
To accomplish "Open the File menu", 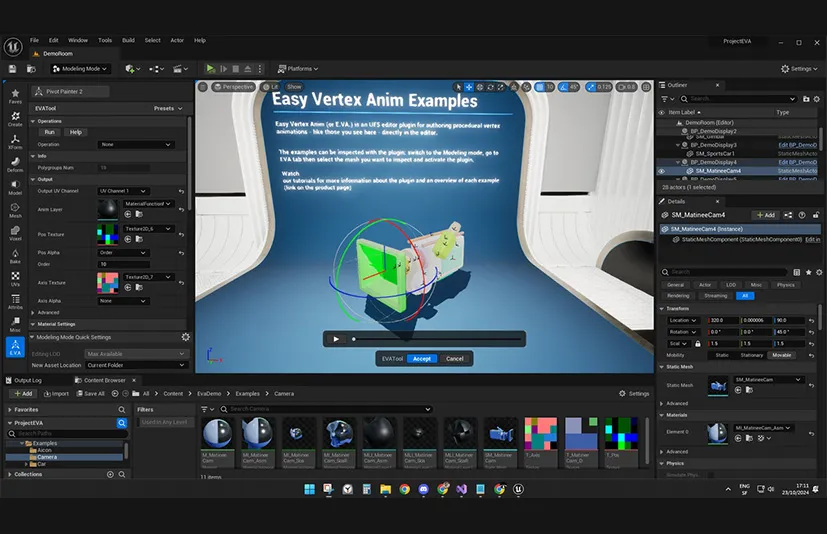I will pos(34,40).
